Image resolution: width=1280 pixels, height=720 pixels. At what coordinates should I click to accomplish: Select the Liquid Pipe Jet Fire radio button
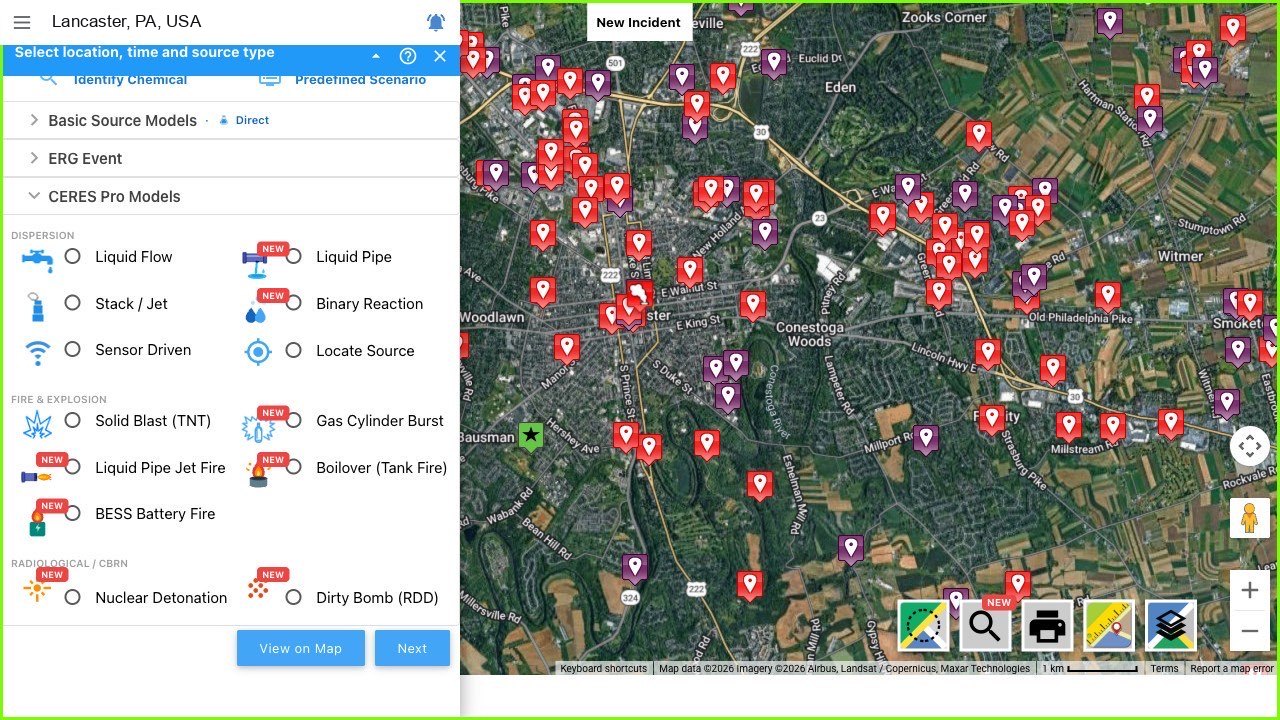(x=72, y=467)
